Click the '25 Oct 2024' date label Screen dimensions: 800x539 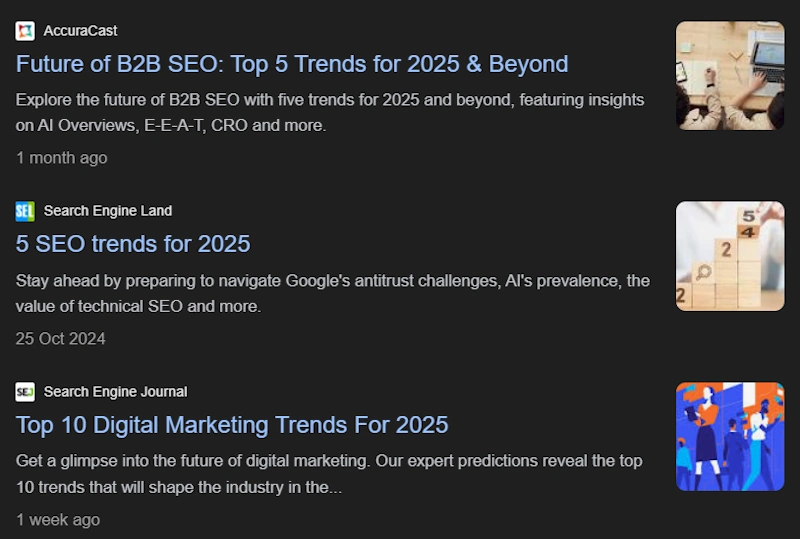60,339
